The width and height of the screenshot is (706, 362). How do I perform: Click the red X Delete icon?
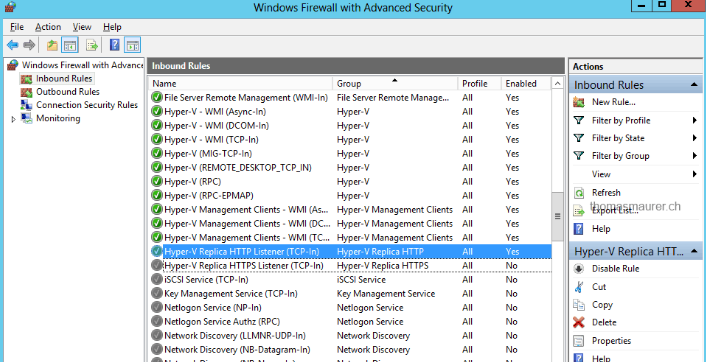point(579,322)
